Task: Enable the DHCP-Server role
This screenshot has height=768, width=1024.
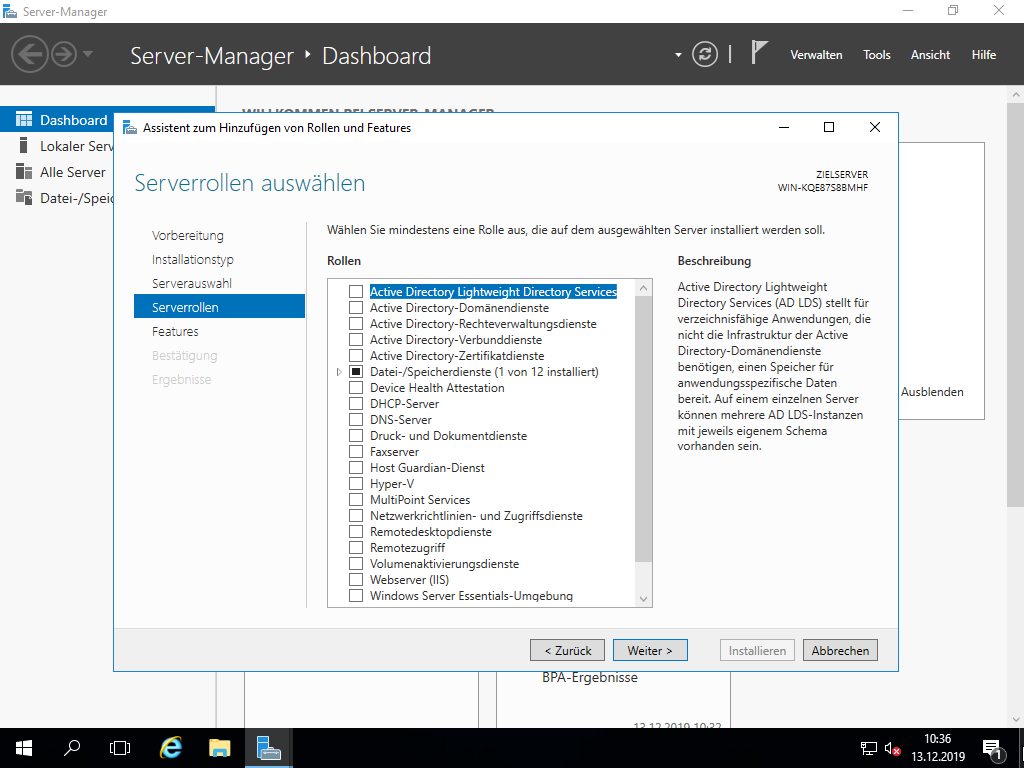Action: (356, 404)
